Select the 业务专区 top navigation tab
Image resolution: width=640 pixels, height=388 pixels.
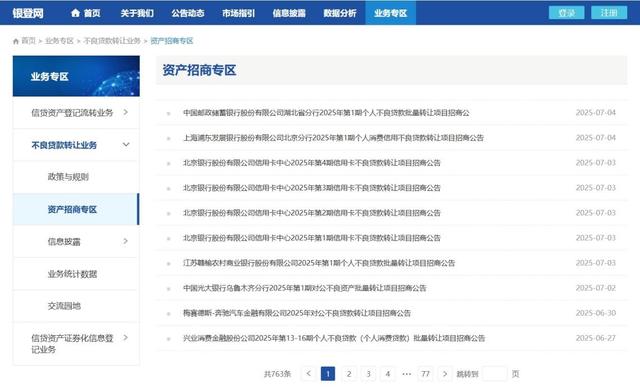[391, 13]
